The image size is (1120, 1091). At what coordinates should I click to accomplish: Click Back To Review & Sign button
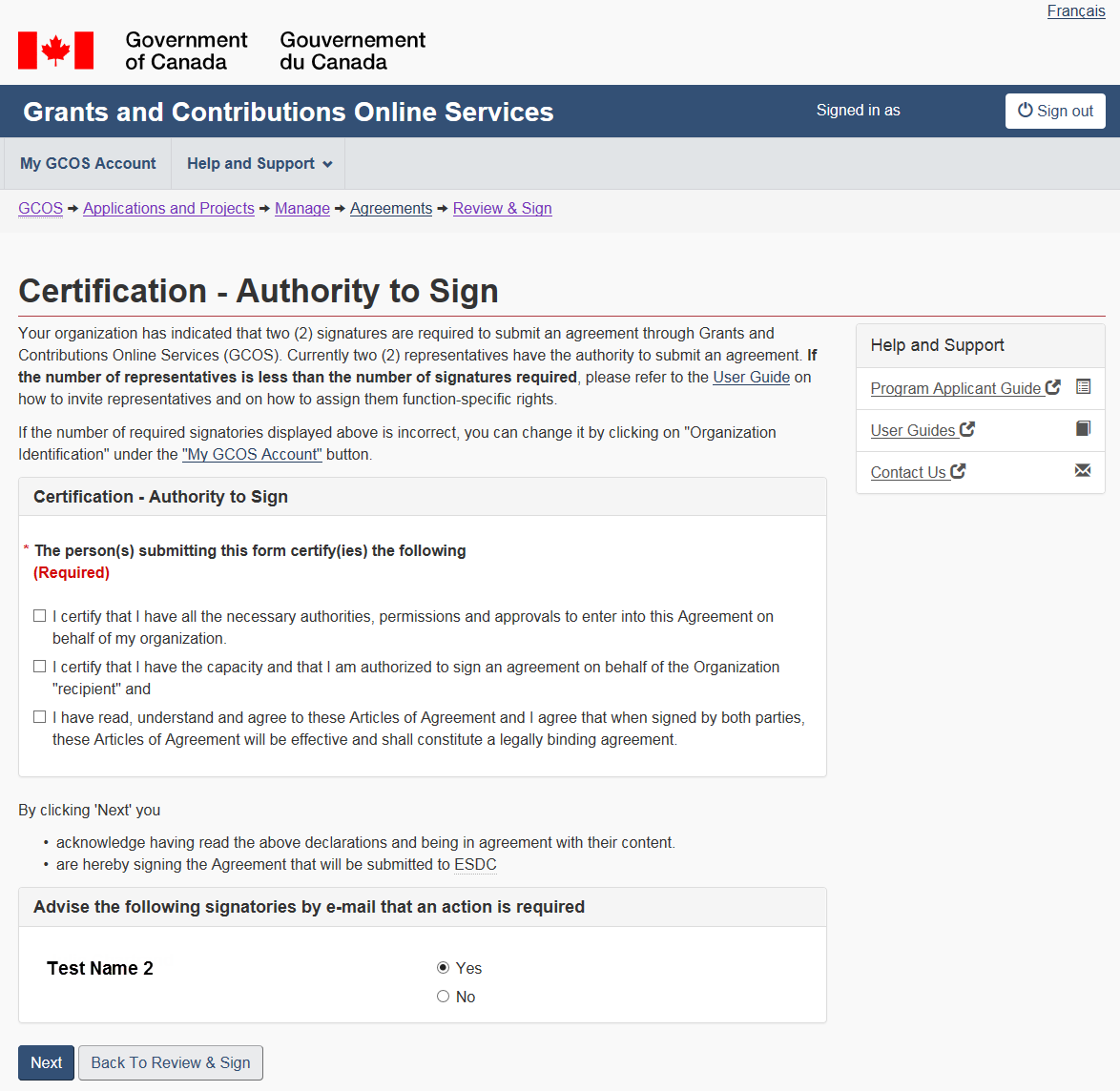pos(170,1062)
